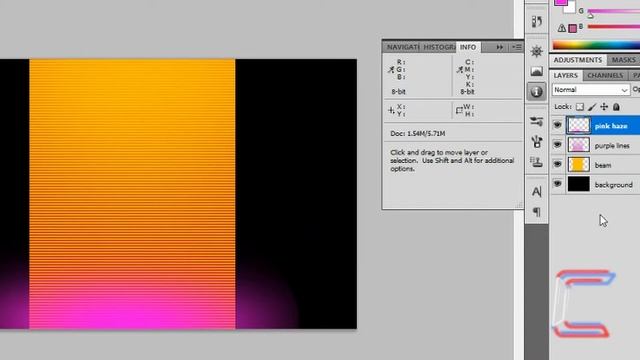Screen dimensions: 640x360
Task: Hide the pink haze layer
Action: 557,125
